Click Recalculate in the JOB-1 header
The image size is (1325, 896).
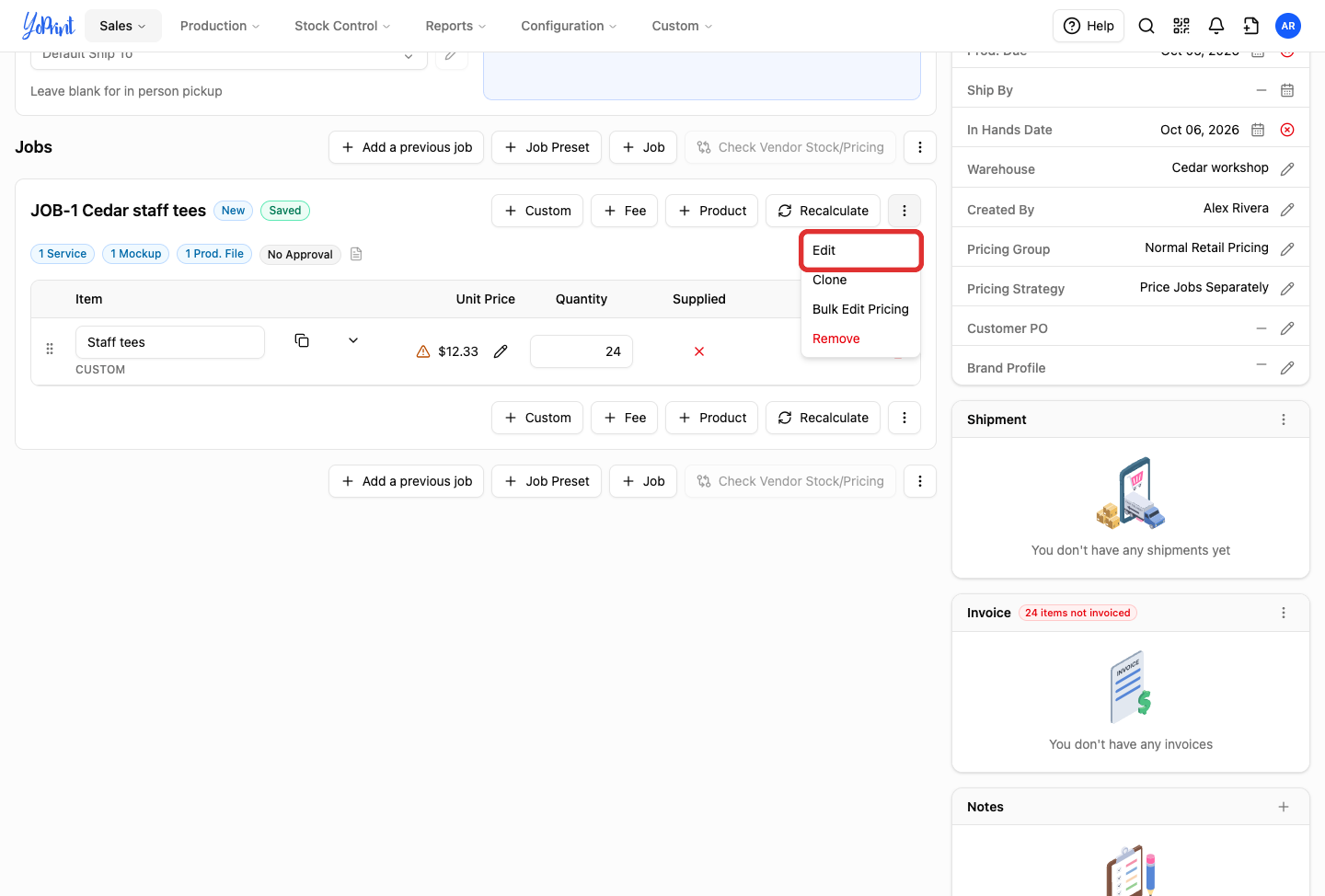pos(823,211)
